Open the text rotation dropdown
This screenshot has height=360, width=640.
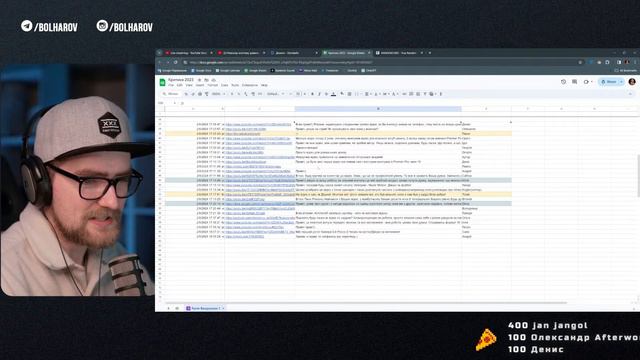pos(395,94)
